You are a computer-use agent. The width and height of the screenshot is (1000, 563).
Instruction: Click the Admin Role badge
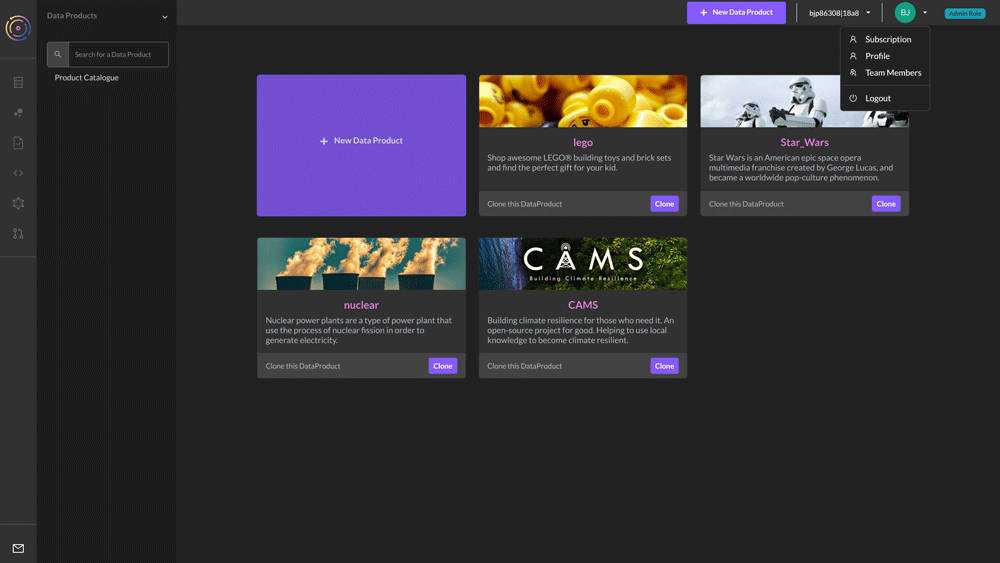(964, 13)
